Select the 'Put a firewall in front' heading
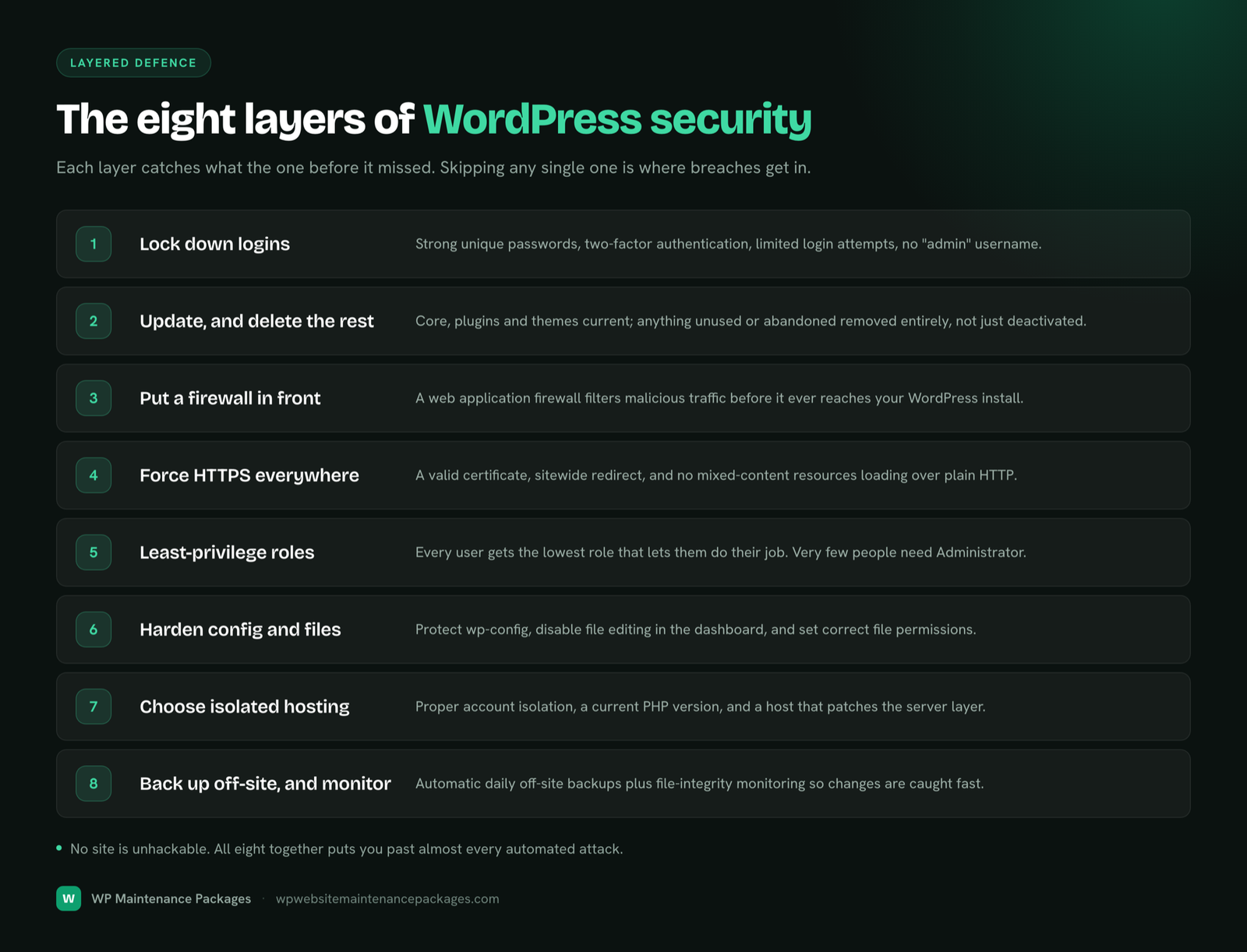This screenshot has height=952, width=1247. click(230, 398)
